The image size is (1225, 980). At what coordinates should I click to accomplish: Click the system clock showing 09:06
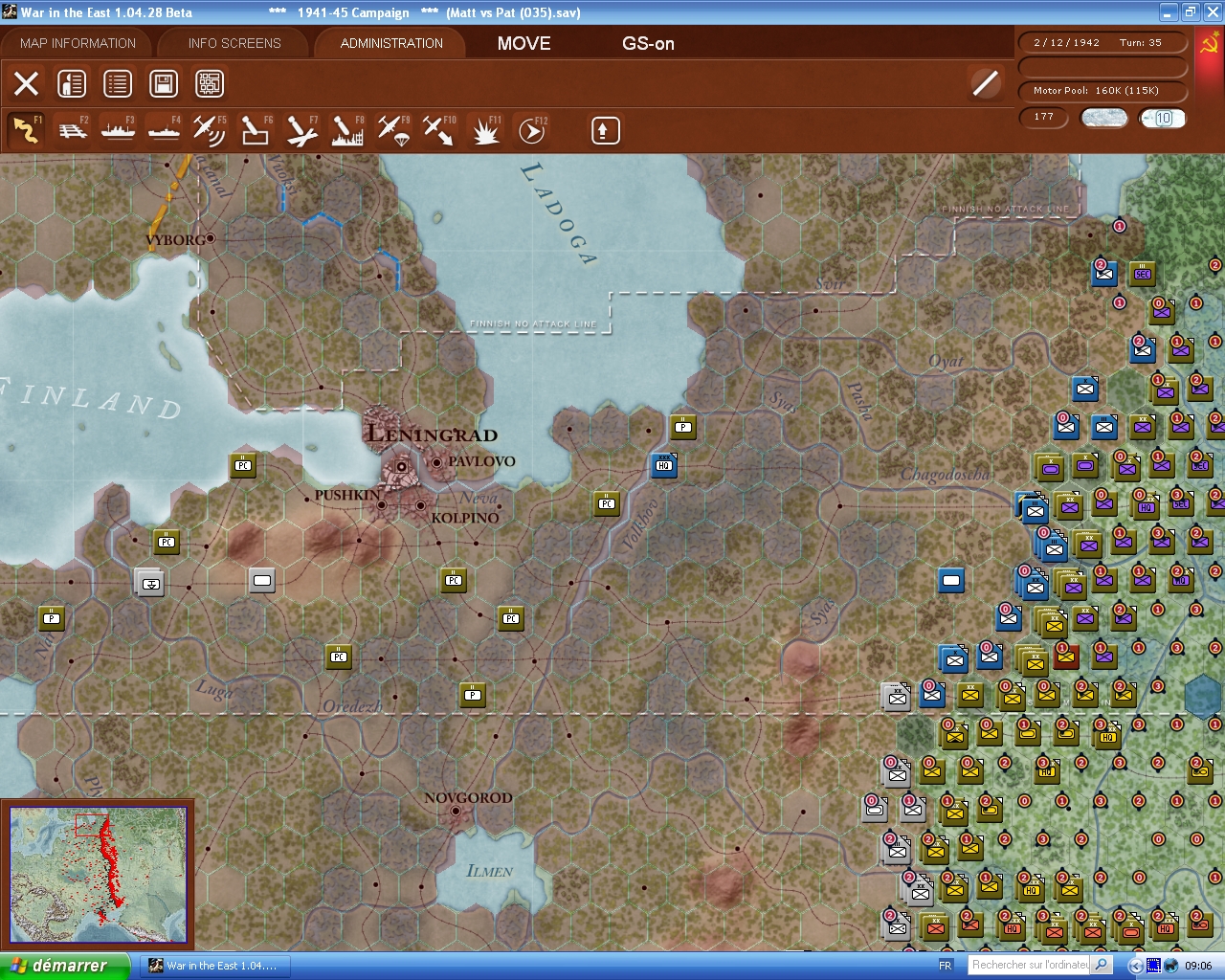point(1198,966)
